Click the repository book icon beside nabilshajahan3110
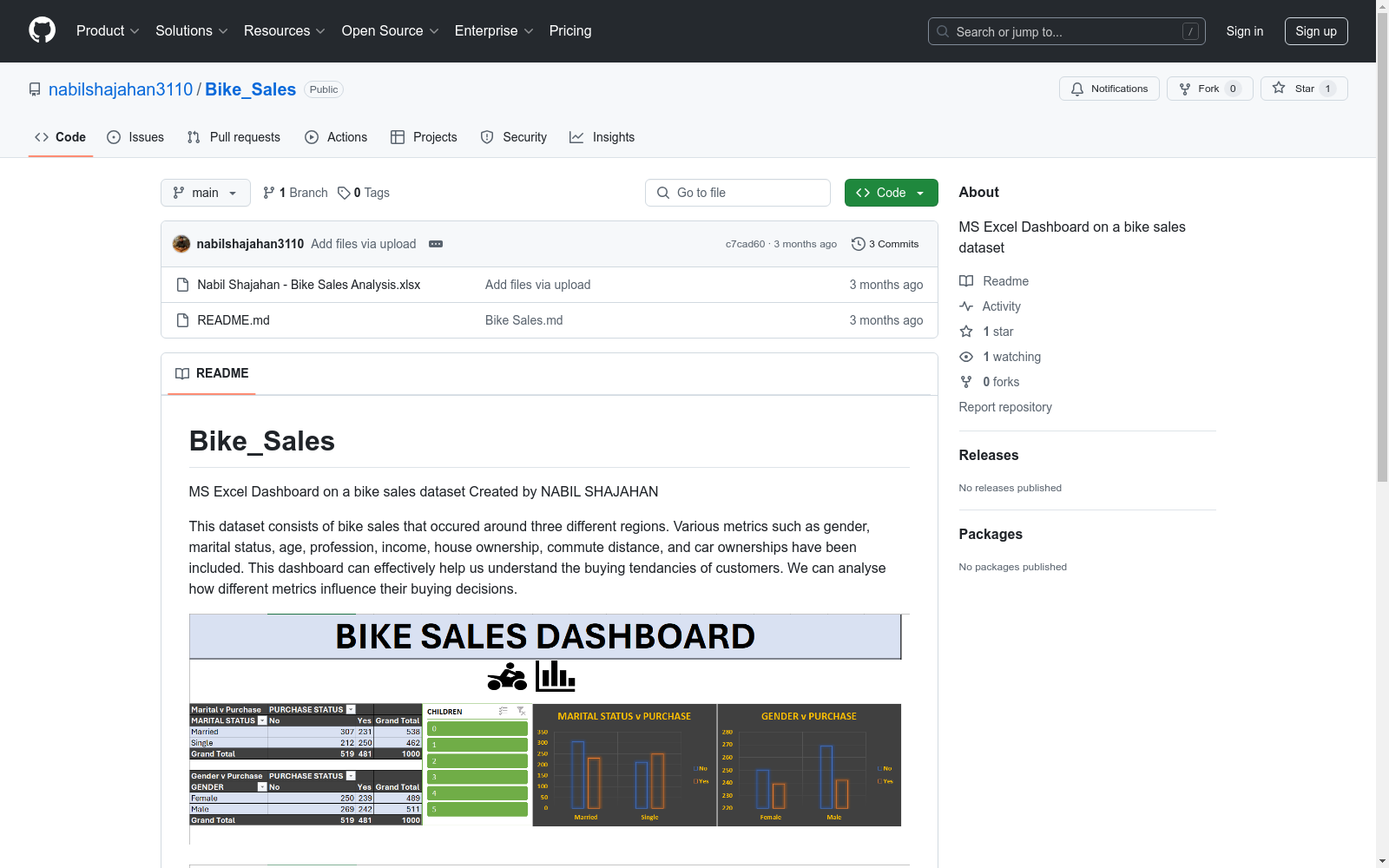The height and width of the screenshot is (868, 1389). click(35, 89)
